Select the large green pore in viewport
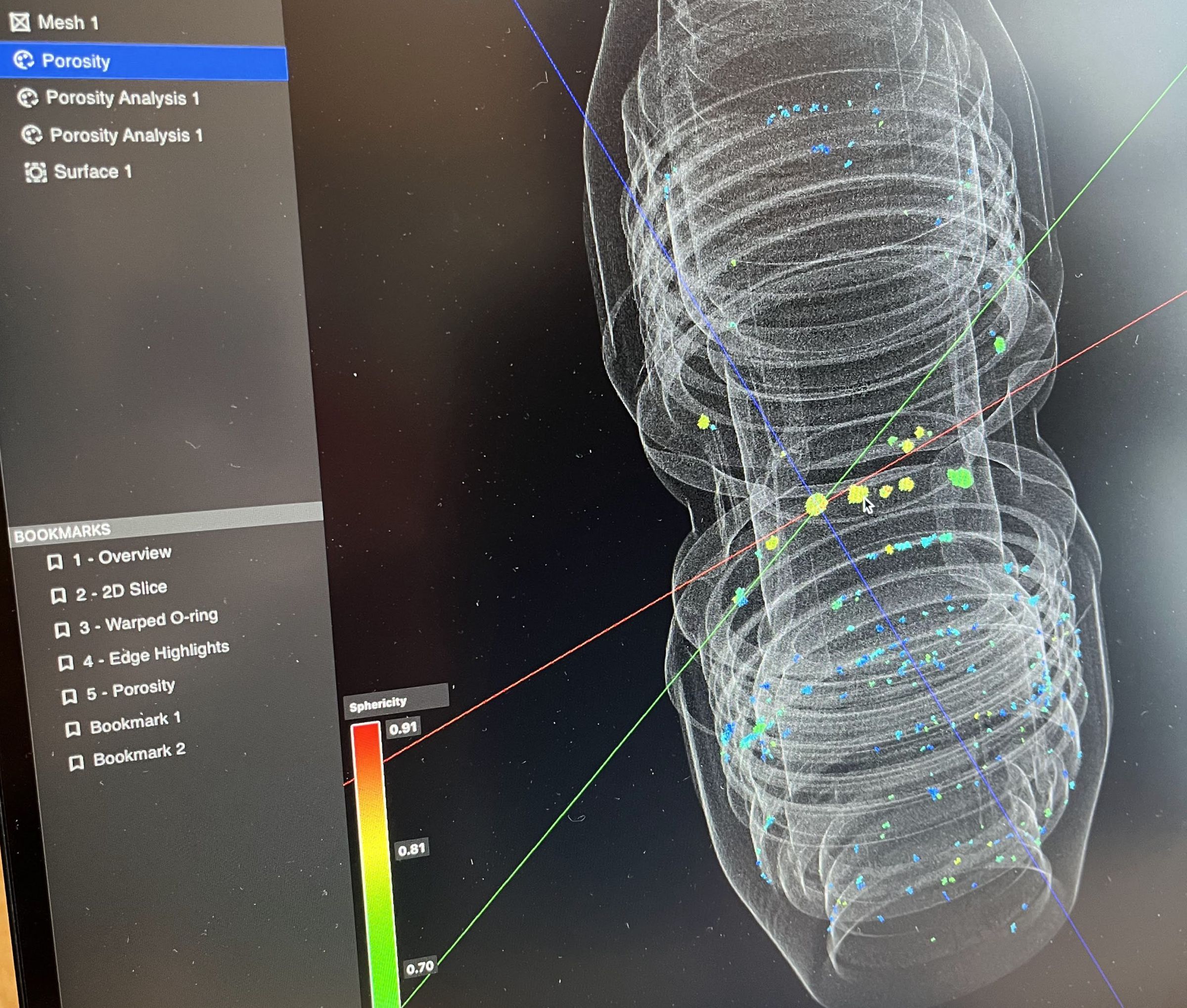The width and height of the screenshot is (1187, 1008). (x=960, y=477)
